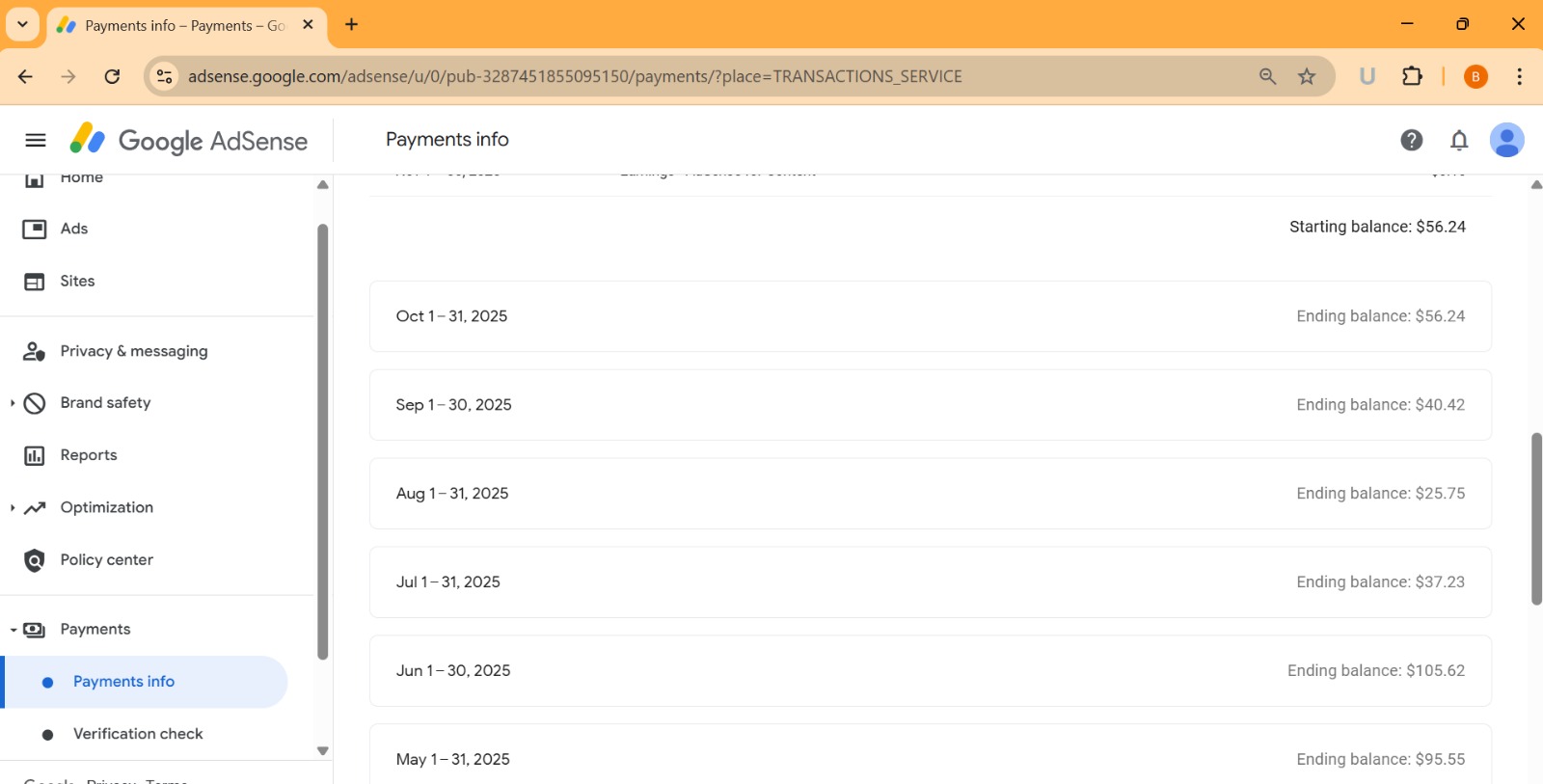
Task: Click the Help question mark icon
Action: [x=1411, y=141]
